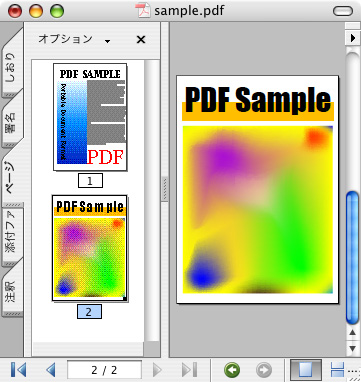Select the continuous page layout icon
The image size is (361, 382).
[338, 370]
